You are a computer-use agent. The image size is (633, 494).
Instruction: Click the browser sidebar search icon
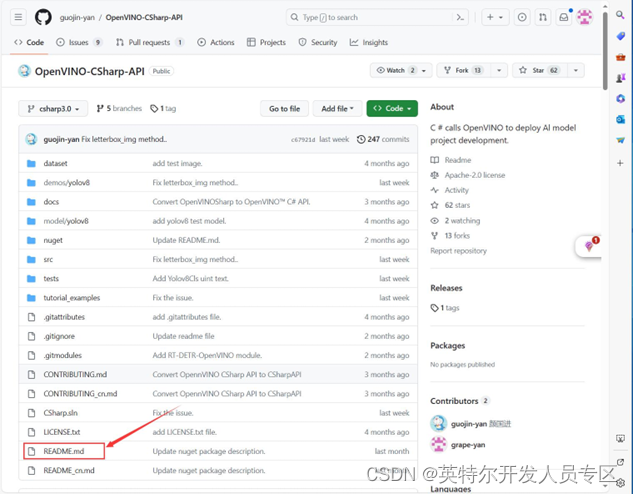coord(620,15)
